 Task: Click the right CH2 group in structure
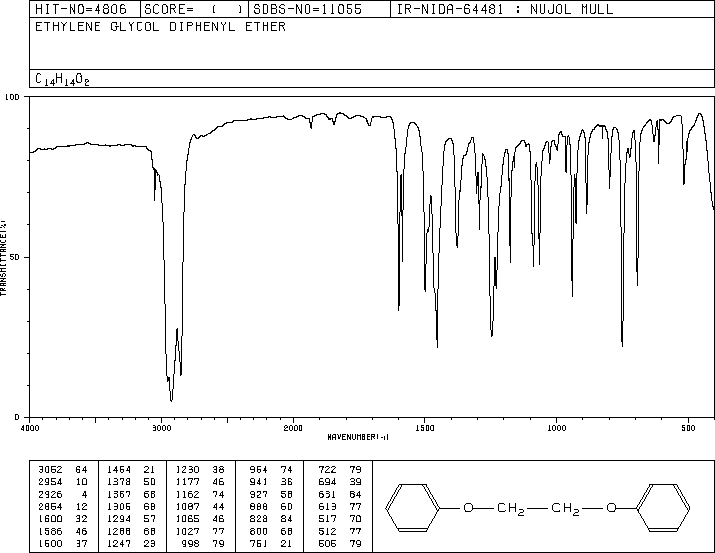coord(565,509)
